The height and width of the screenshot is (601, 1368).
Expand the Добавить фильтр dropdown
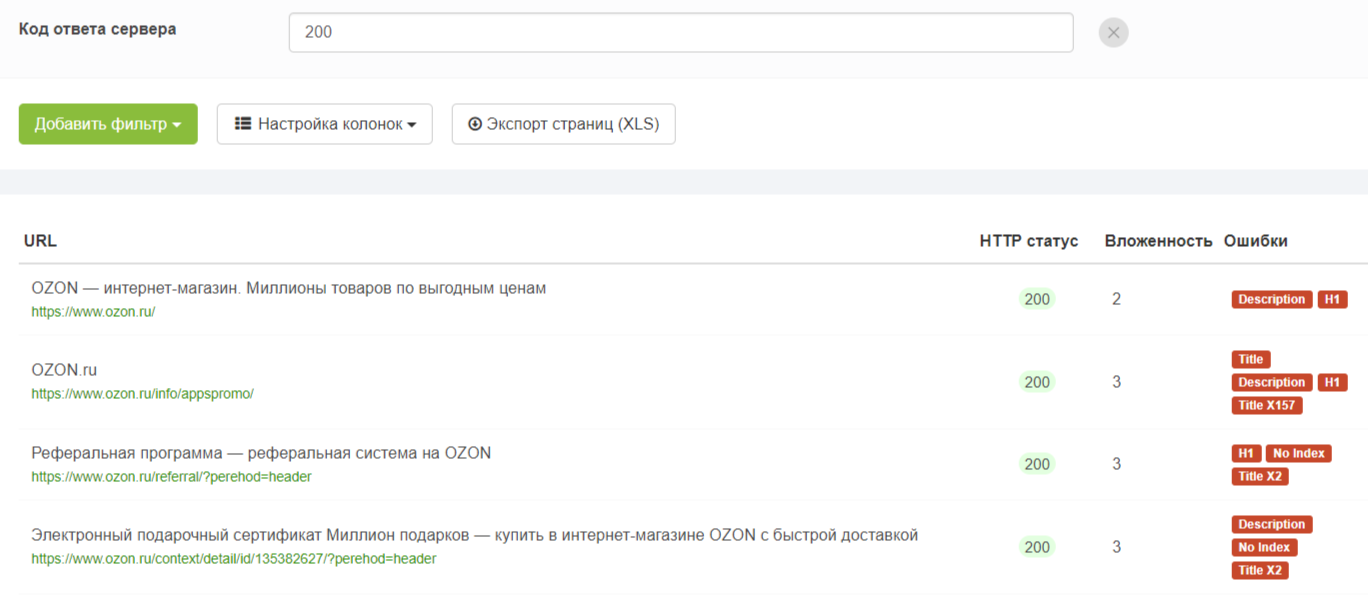[107, 123]
